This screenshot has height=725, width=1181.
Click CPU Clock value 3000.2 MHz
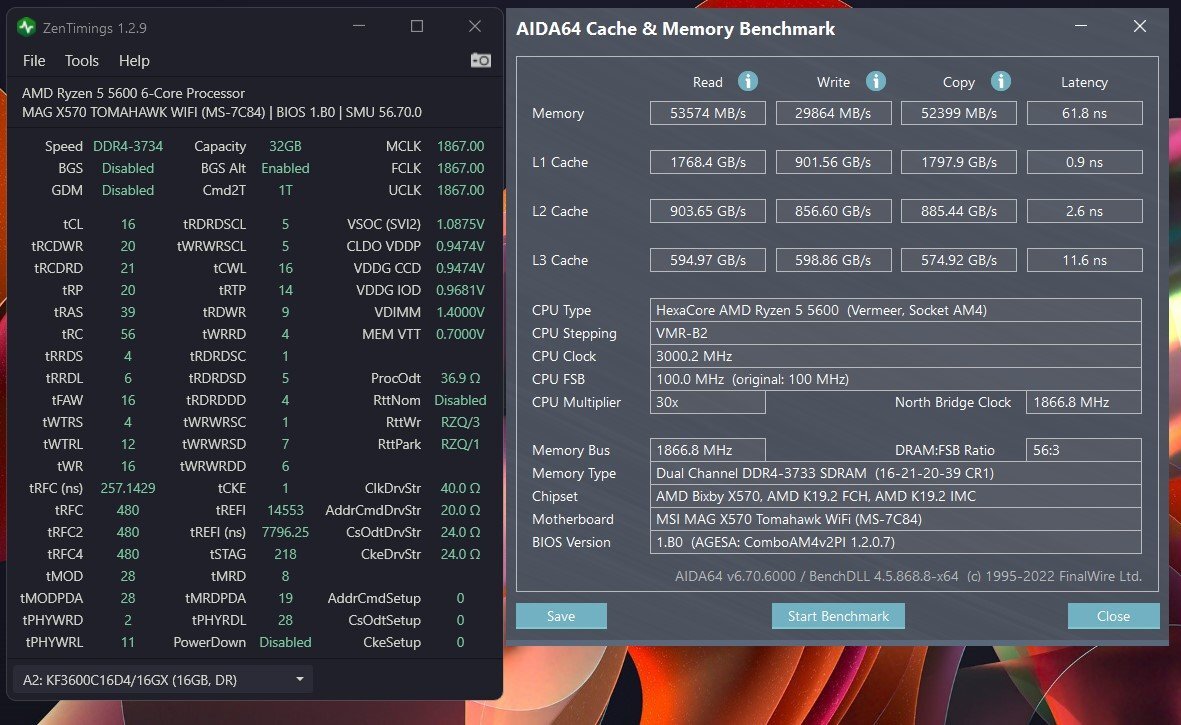[896, 356]
